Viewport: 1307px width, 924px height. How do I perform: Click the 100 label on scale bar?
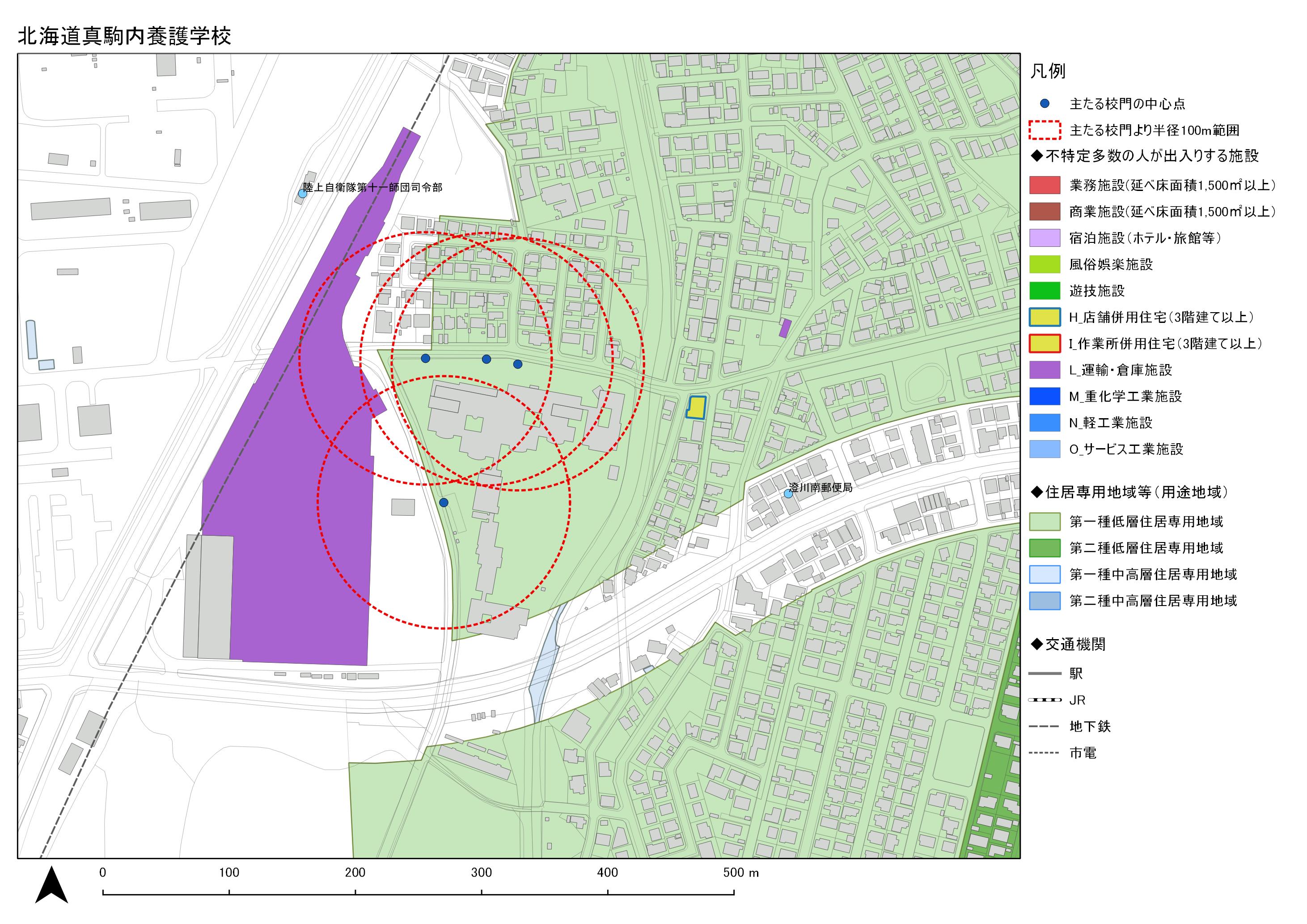[x=229, y=873]
